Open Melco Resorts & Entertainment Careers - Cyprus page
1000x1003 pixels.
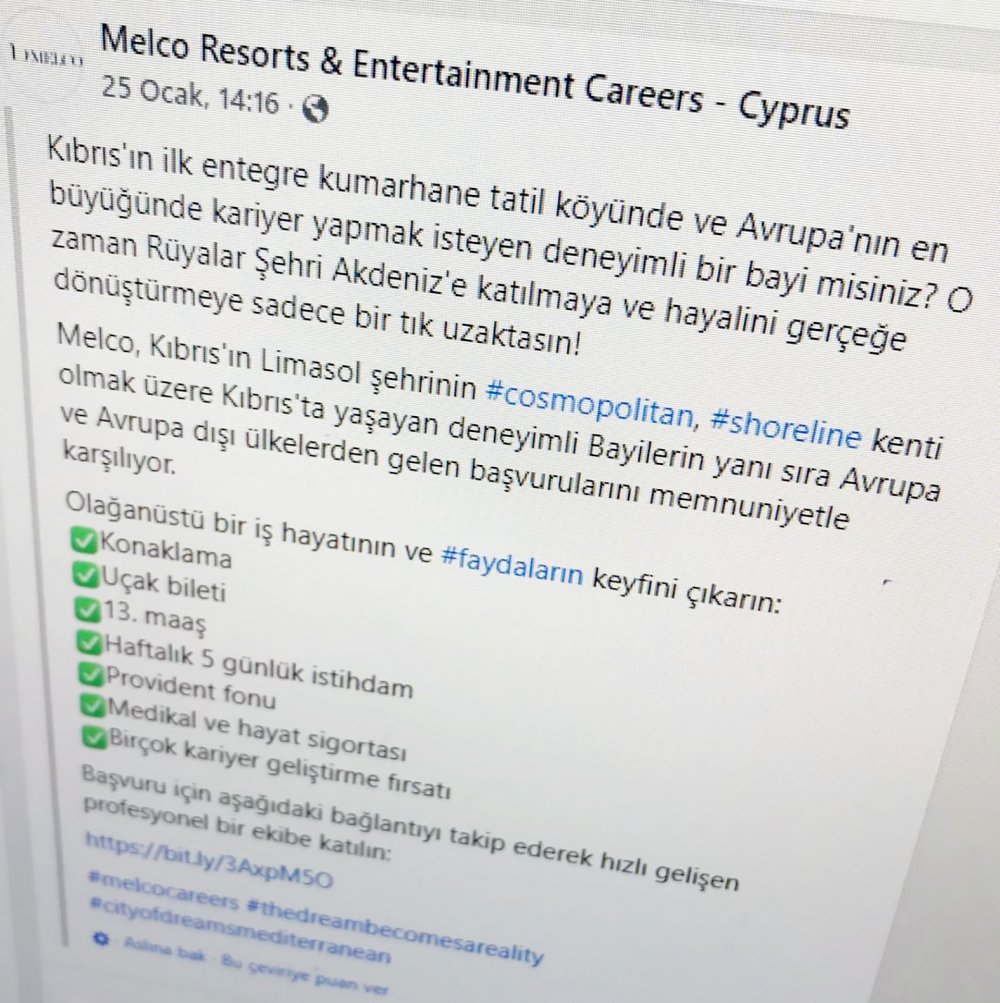tap(475, 76)
